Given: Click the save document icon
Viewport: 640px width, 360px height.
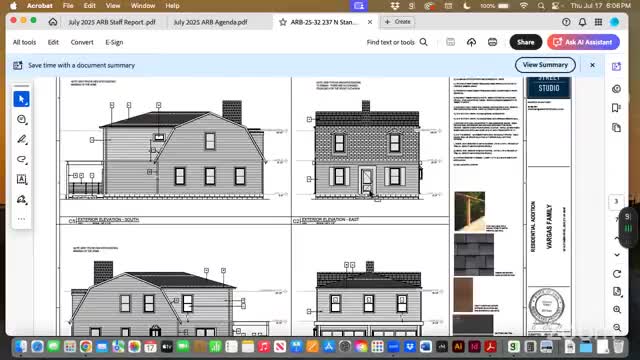Looking at the screenshot, I should [x=450, y=42].
